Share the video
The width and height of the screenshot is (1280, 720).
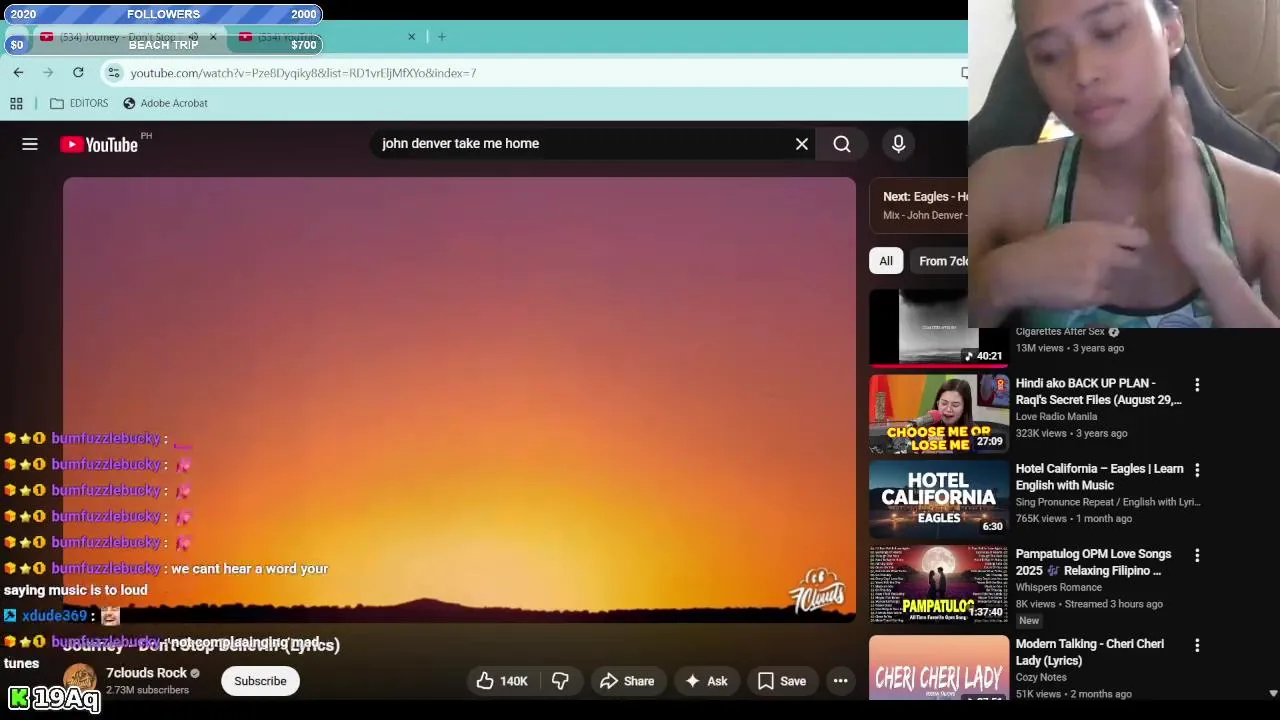(626, 681)
